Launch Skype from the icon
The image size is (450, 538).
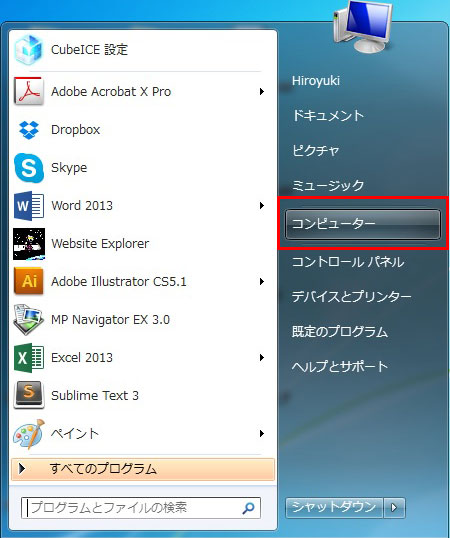[x=29, y=168]
